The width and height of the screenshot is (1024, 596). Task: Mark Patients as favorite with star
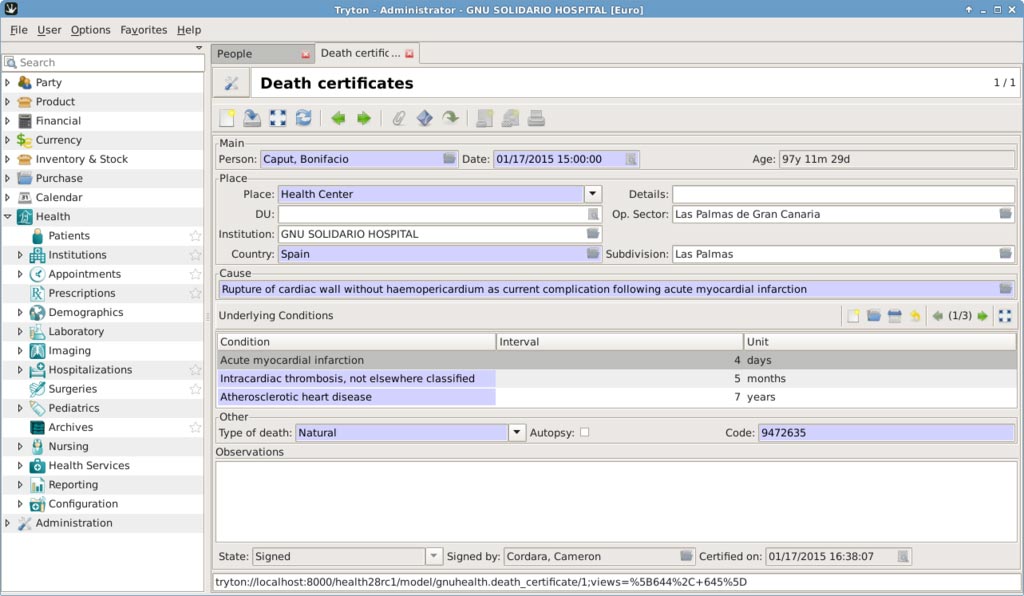point(196,236)
